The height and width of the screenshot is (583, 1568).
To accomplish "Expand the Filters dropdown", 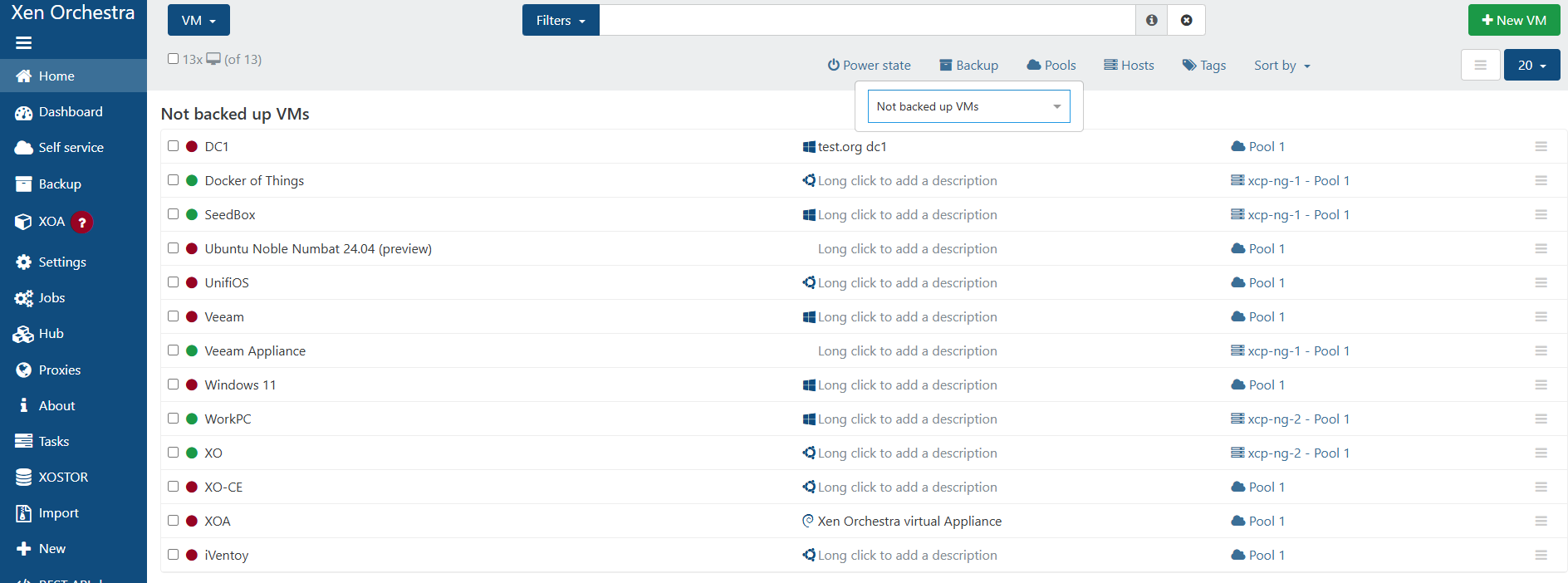I will coord(561,20).
